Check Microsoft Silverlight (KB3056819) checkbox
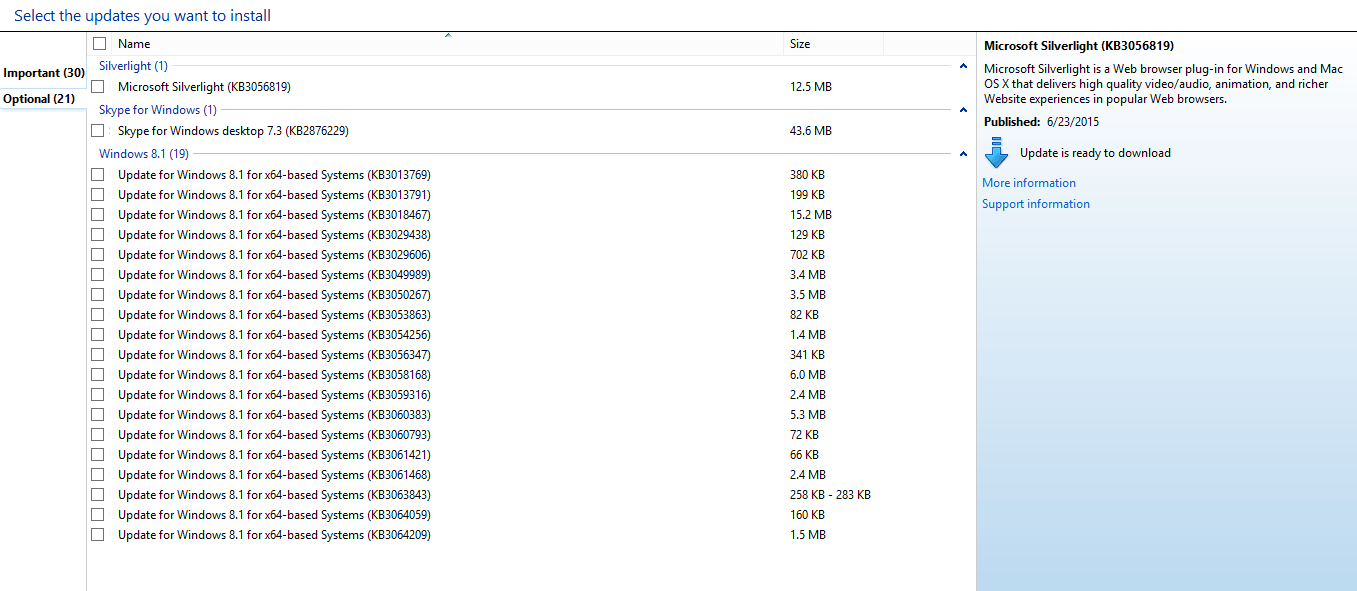Image resolution: width=1357 pixels, height=591 pixels. [x=97, y=87]
